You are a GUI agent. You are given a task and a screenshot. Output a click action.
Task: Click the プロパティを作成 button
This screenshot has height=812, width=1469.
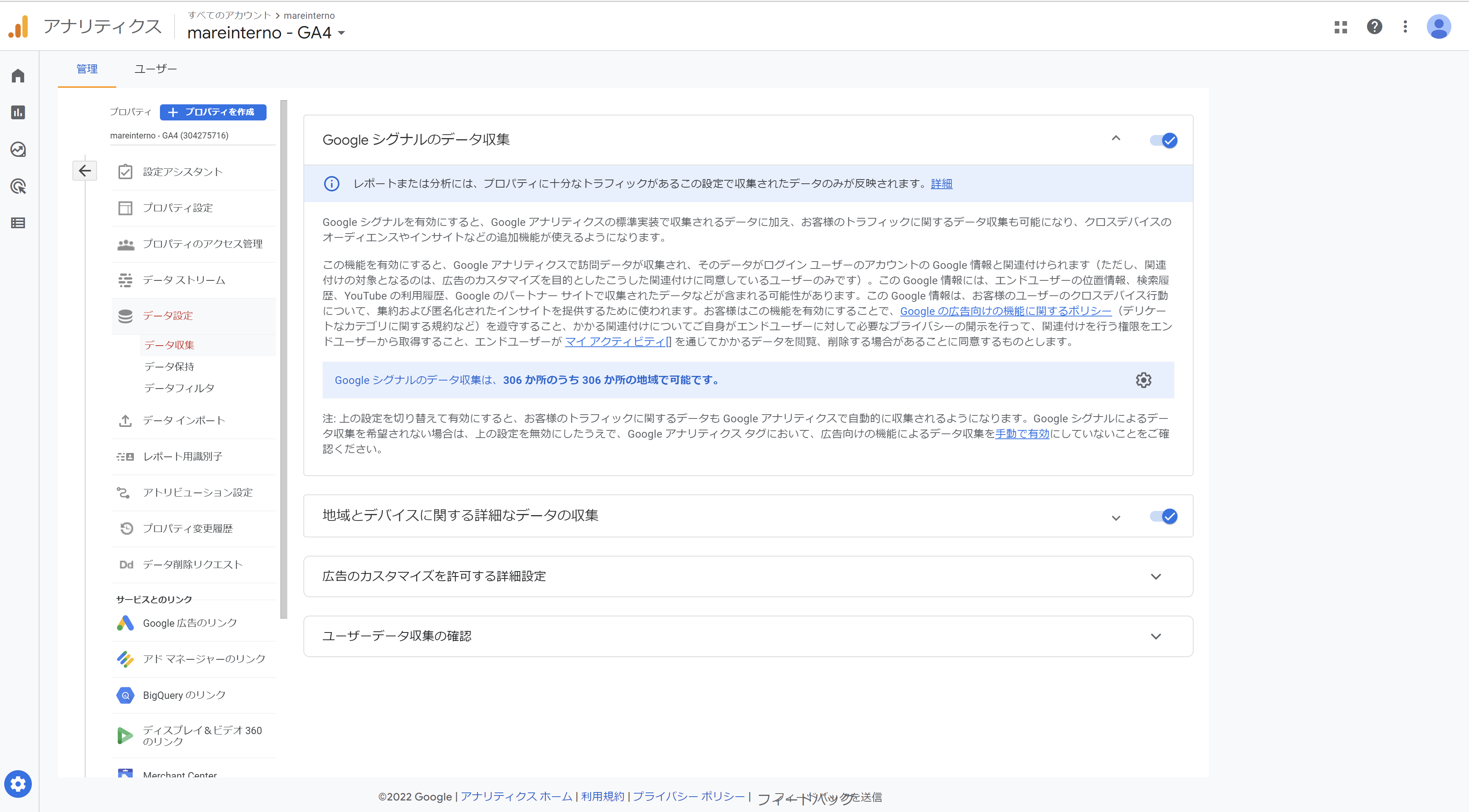coord(213,112)
